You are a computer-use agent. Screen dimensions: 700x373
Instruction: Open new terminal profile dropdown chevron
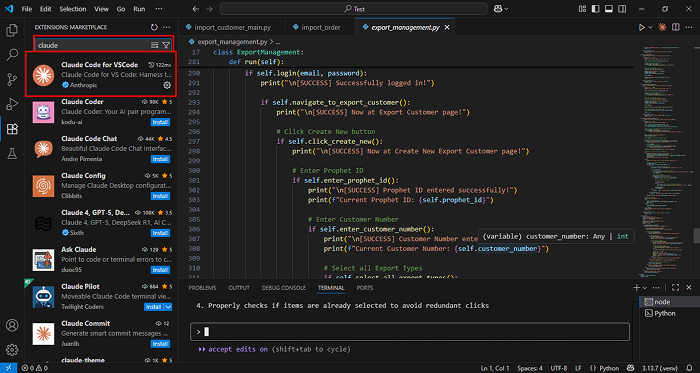click(x=645, y=288)
